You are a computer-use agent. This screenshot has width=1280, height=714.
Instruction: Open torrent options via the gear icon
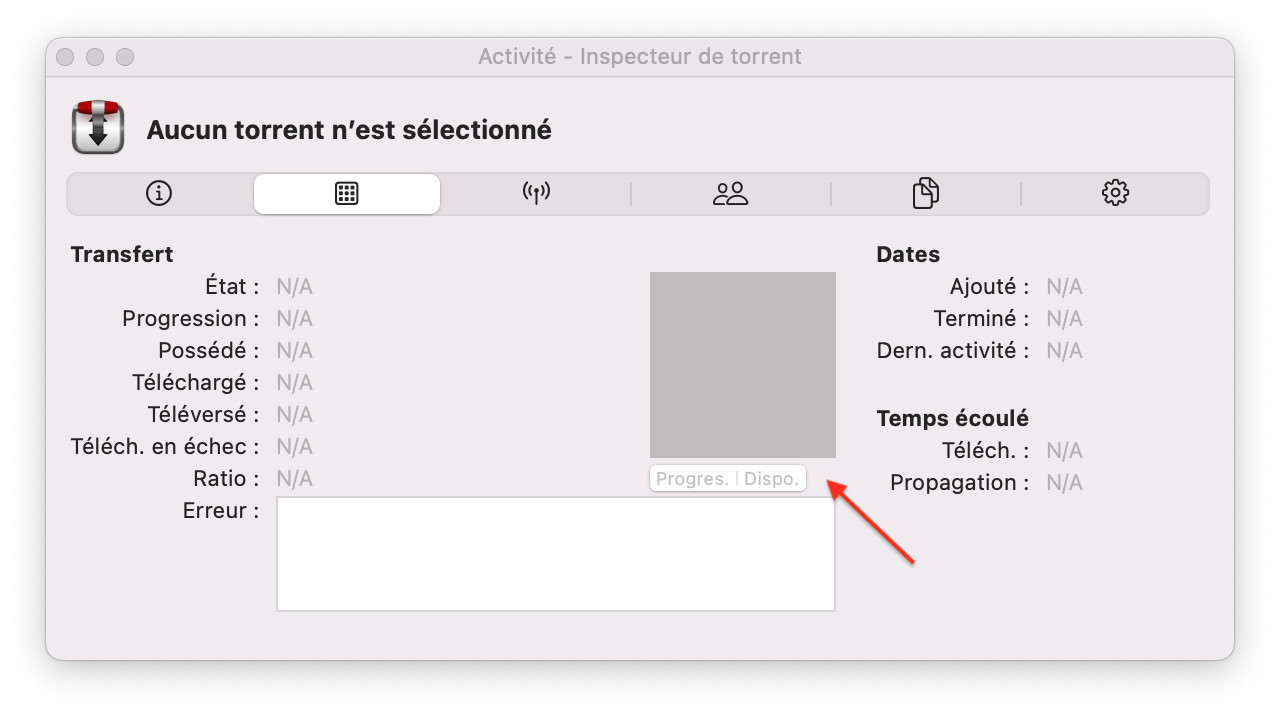tap(1116, 193)
